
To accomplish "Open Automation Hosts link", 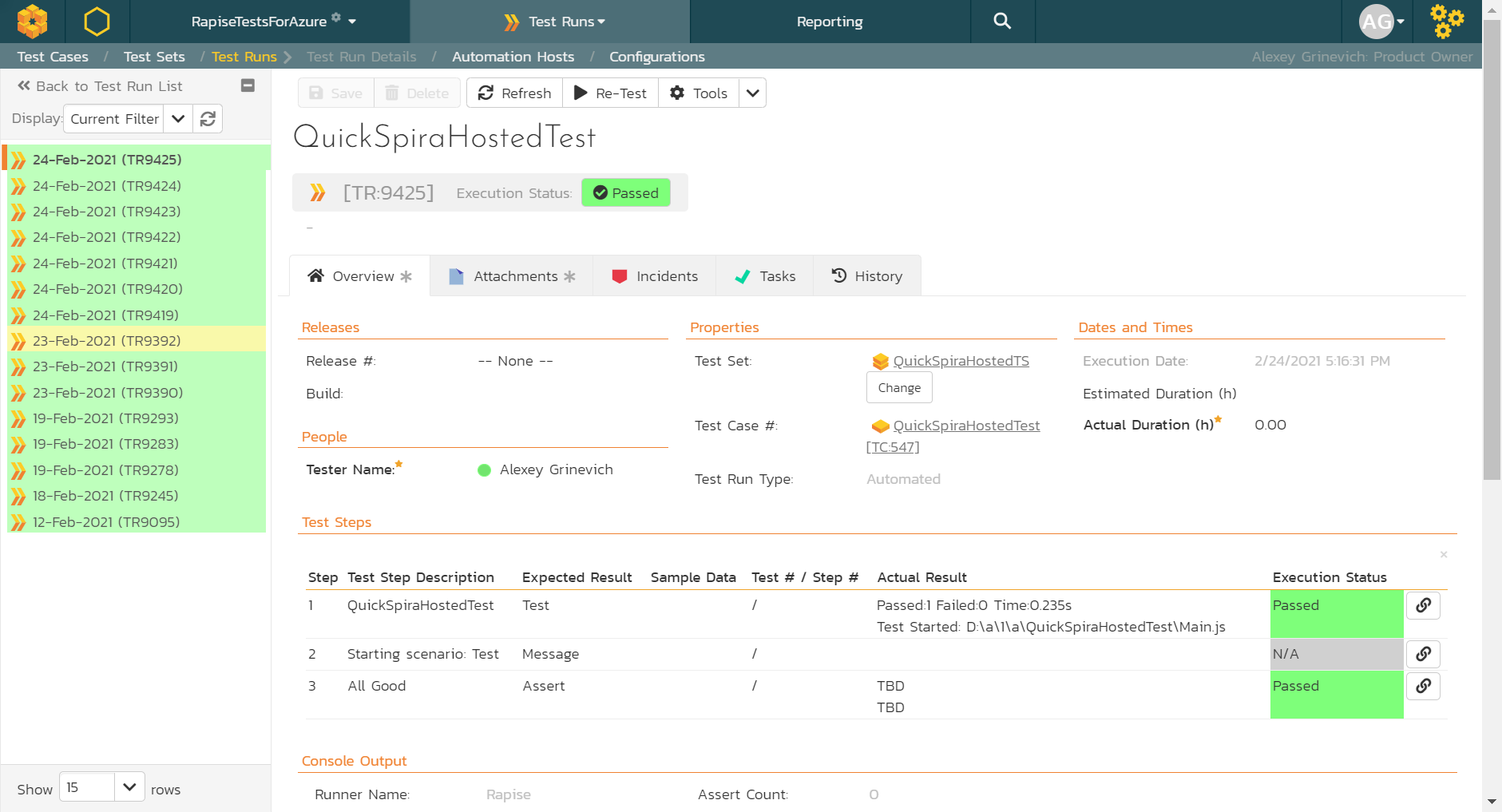I will pyautogui.click(x=513, y=57).
